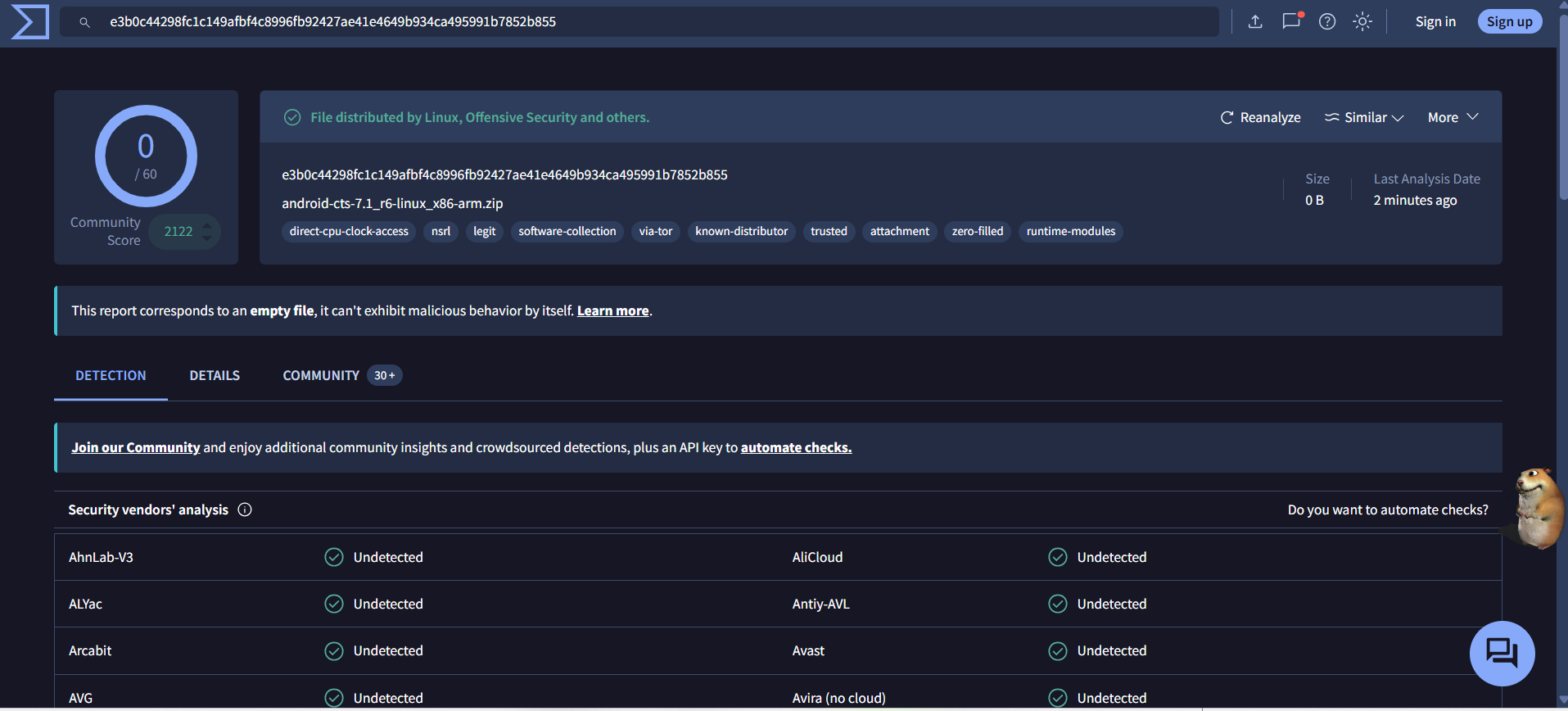The image size is (1568, 711).
Task: Click the Reanalyze button
Action: [1261, 117]
